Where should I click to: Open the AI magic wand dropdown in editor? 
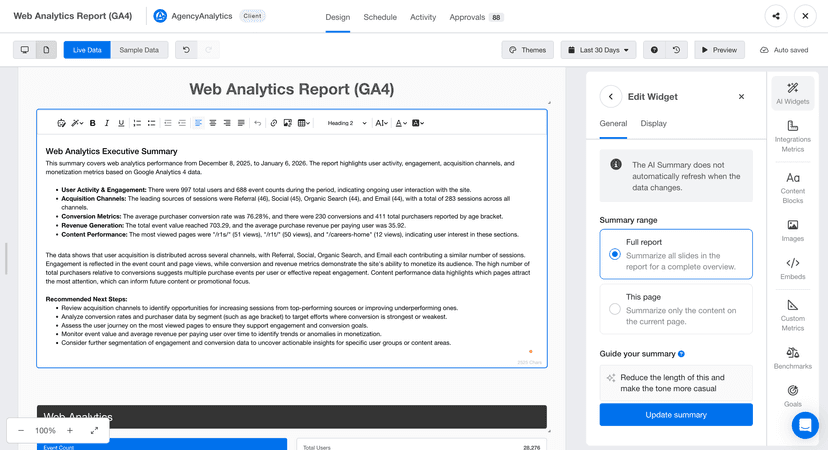coord(77,123)
